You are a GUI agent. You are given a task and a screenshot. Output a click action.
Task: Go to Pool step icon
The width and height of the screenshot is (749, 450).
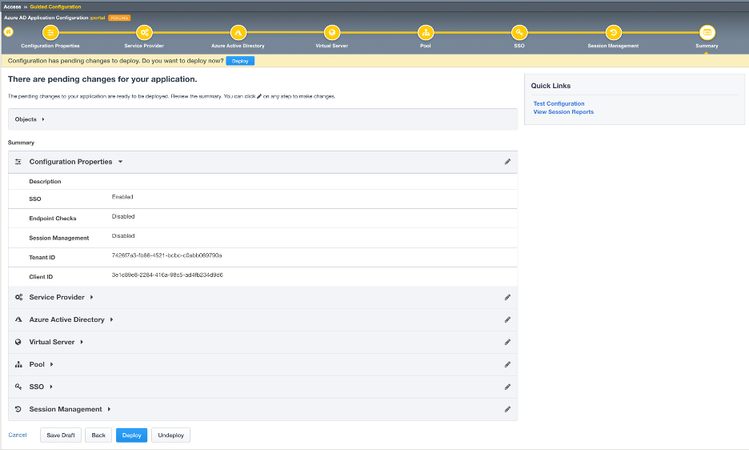tap(425, 32)
